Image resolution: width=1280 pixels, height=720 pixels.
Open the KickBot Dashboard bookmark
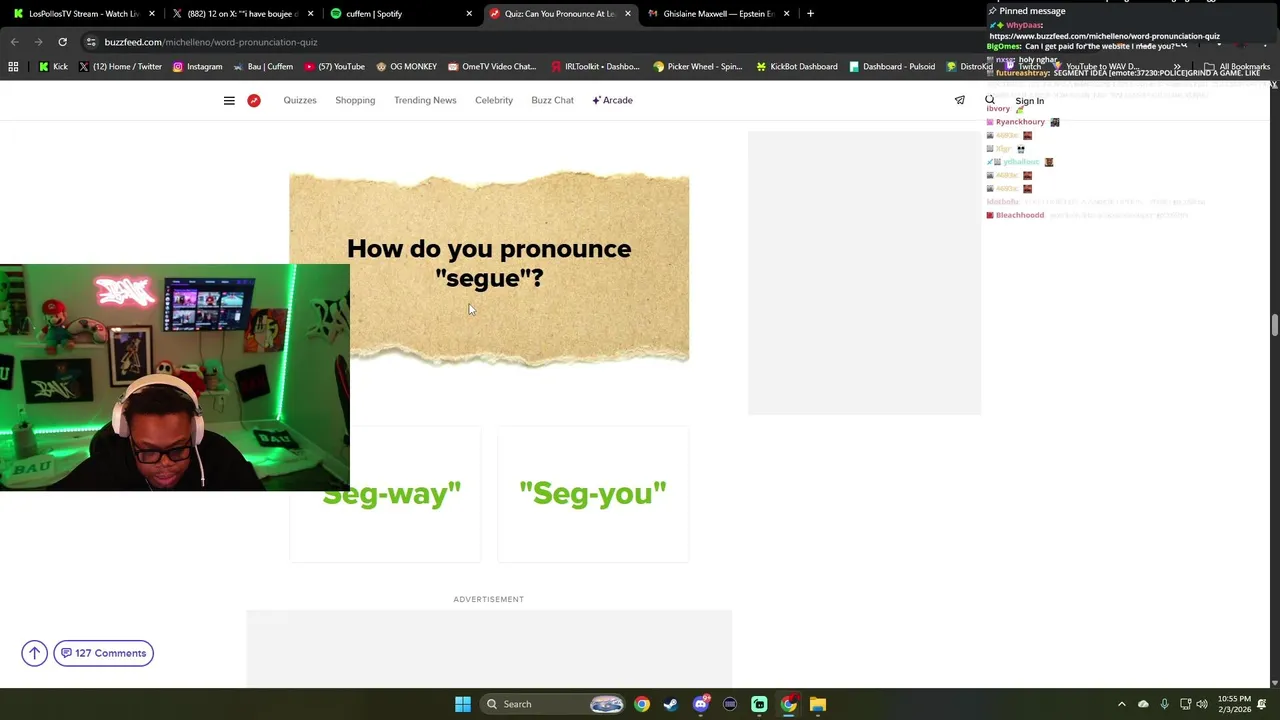point(797,67)
